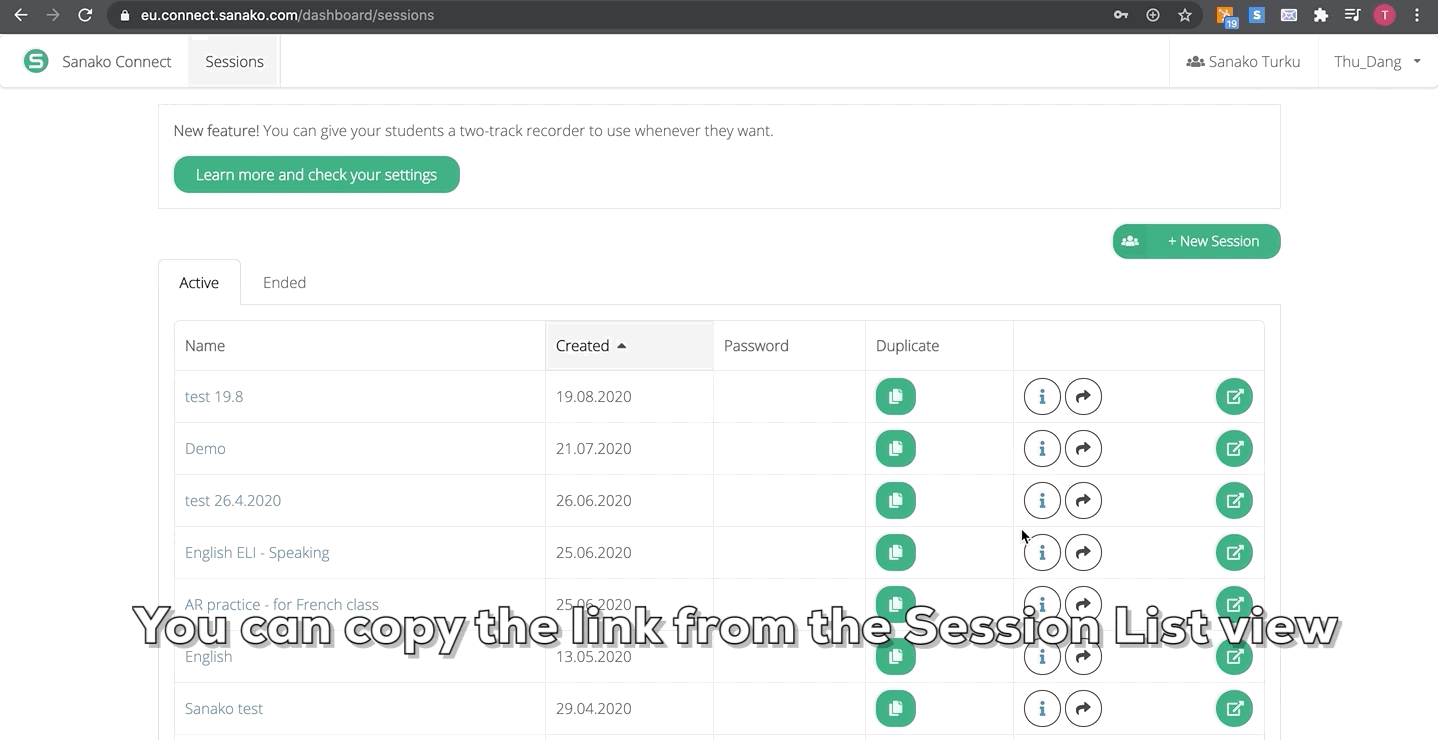
Task: Duplicate the test 19.8 session
Action: (x=895, y=396)
